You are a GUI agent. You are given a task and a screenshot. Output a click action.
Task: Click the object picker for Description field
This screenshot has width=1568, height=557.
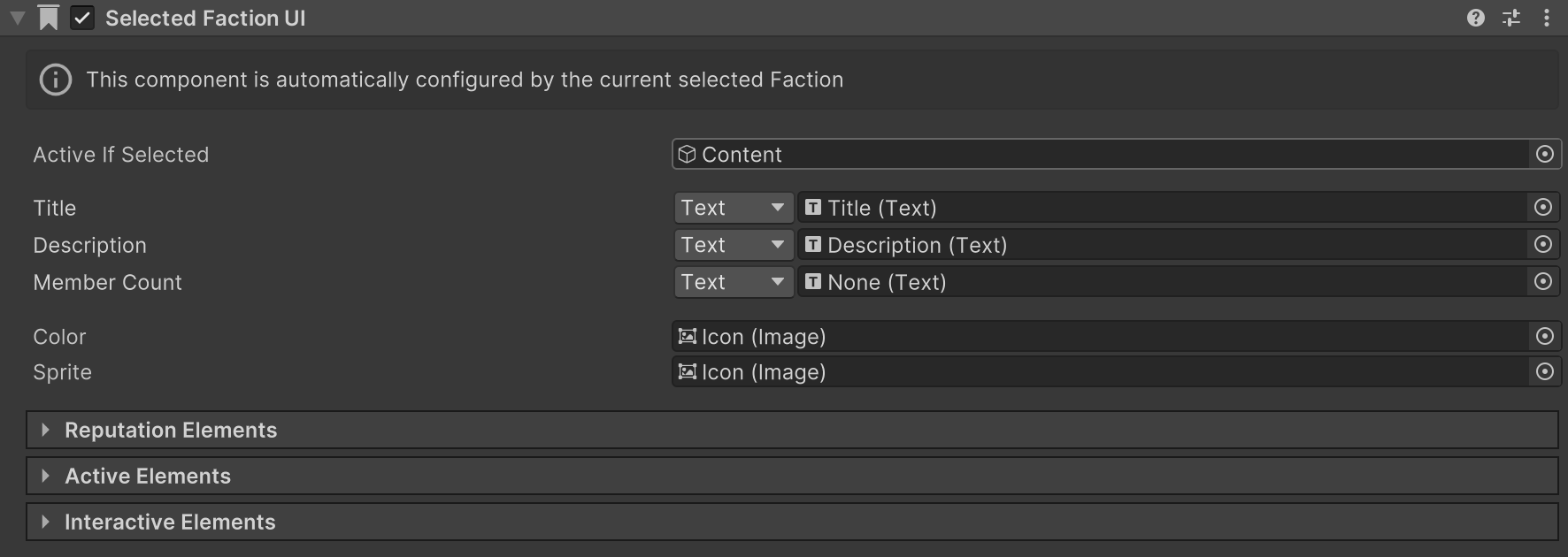point(1543,245)
